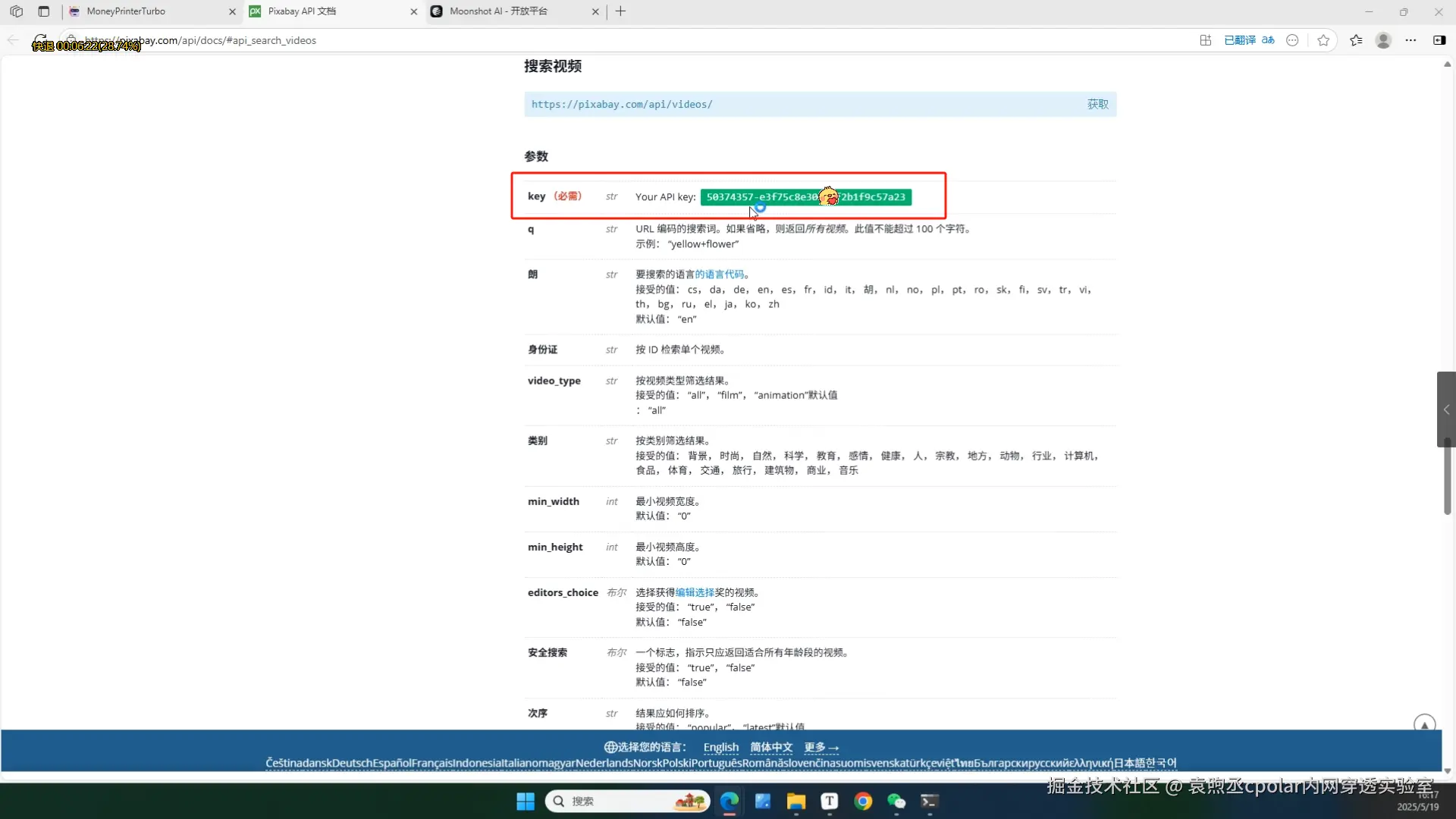Click the min_height parameter name
Viewport: 1456px width, 819px height.
pos(555,547)
